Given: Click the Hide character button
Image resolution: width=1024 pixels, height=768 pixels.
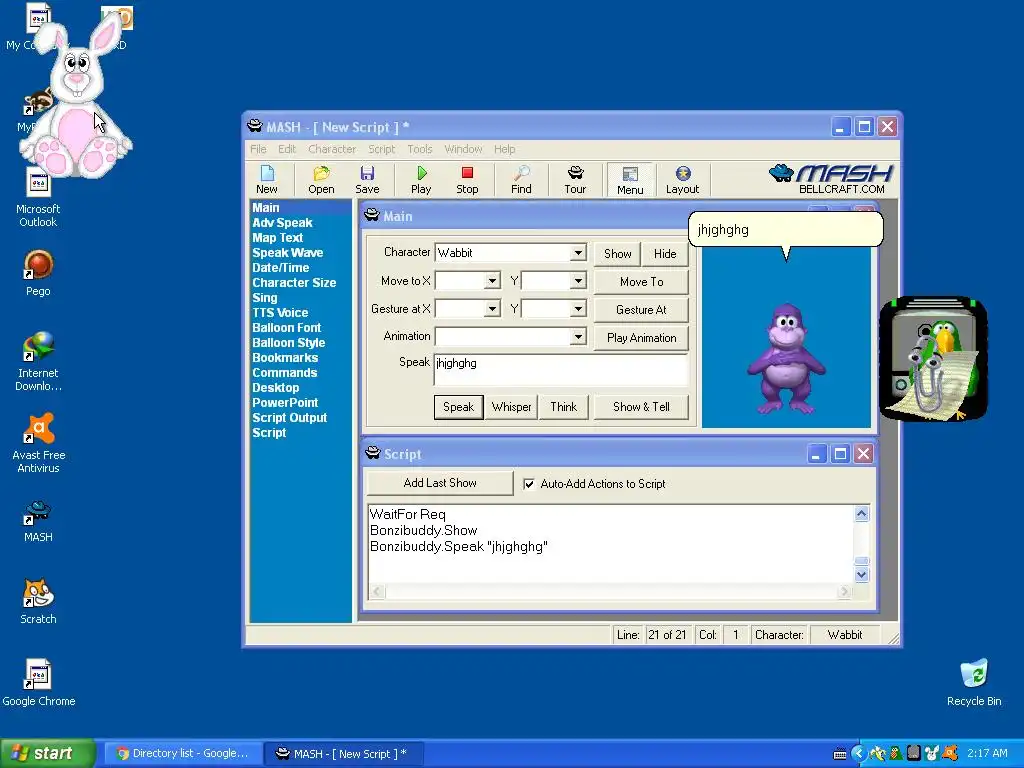Looking at the screenshot, I should [x=665, y=254].
